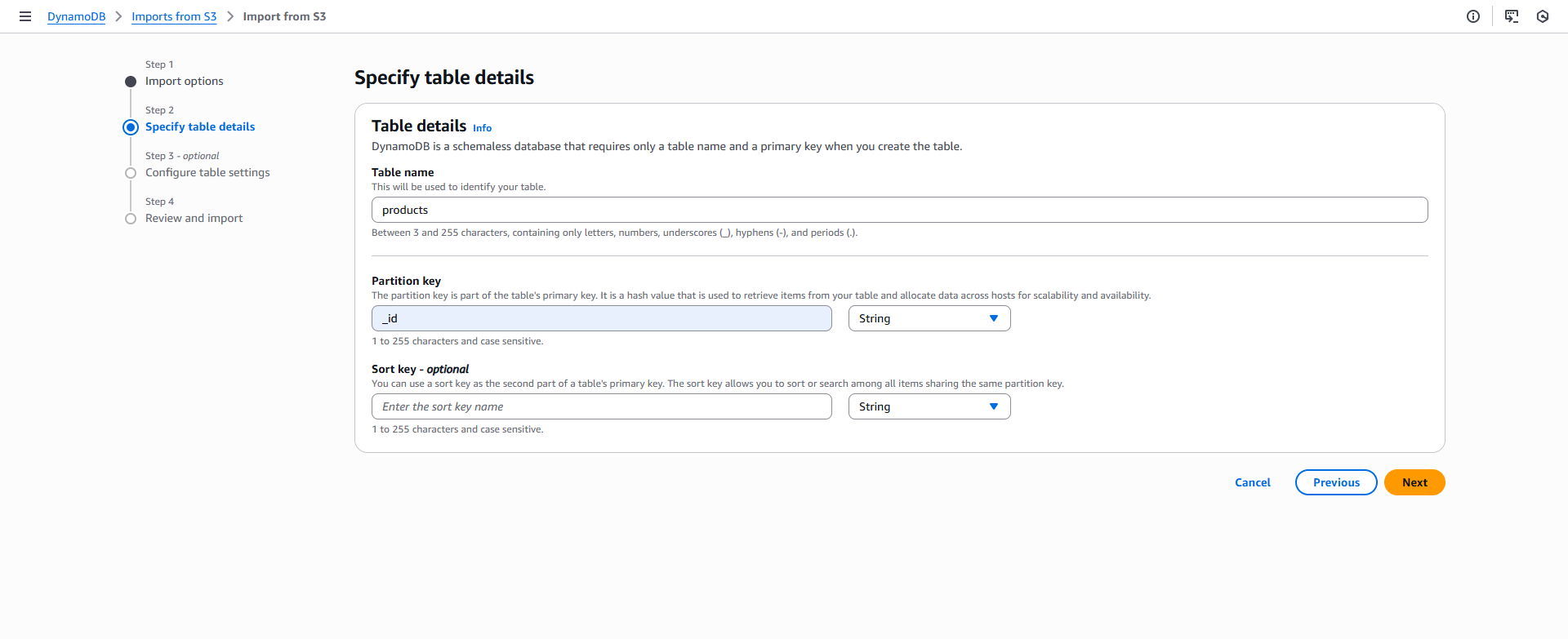Image resolution: width=1568 pixels, height=639 pixels.
Task: Cancel the import wizard
Action: point(1252,482)
